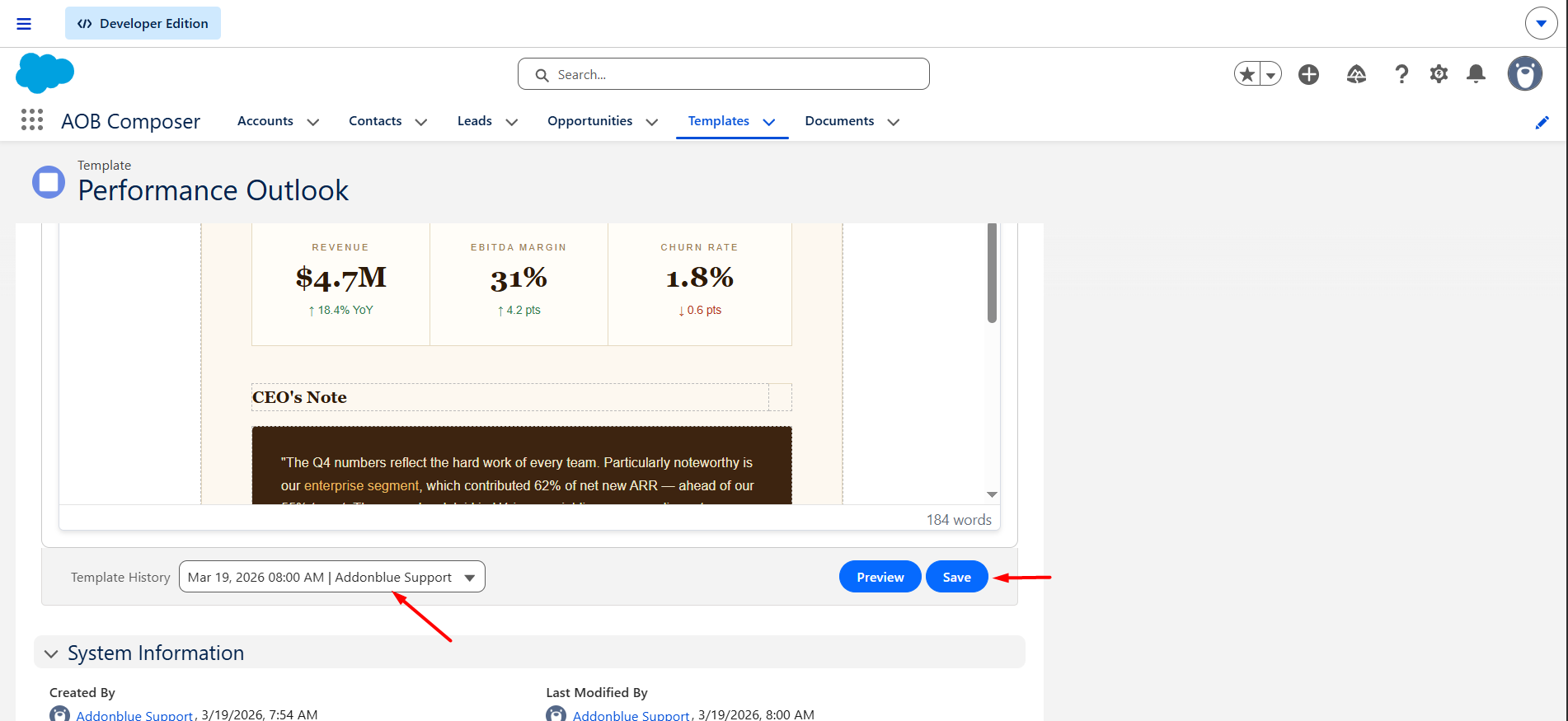Expand the Leads tab chevron
1568x721 pixels.
click(512, 122)
